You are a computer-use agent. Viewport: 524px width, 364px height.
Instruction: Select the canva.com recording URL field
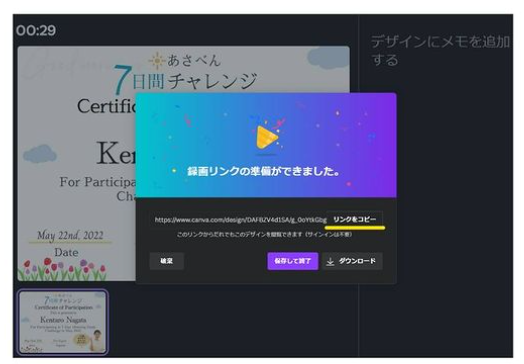tap(240, 220)
